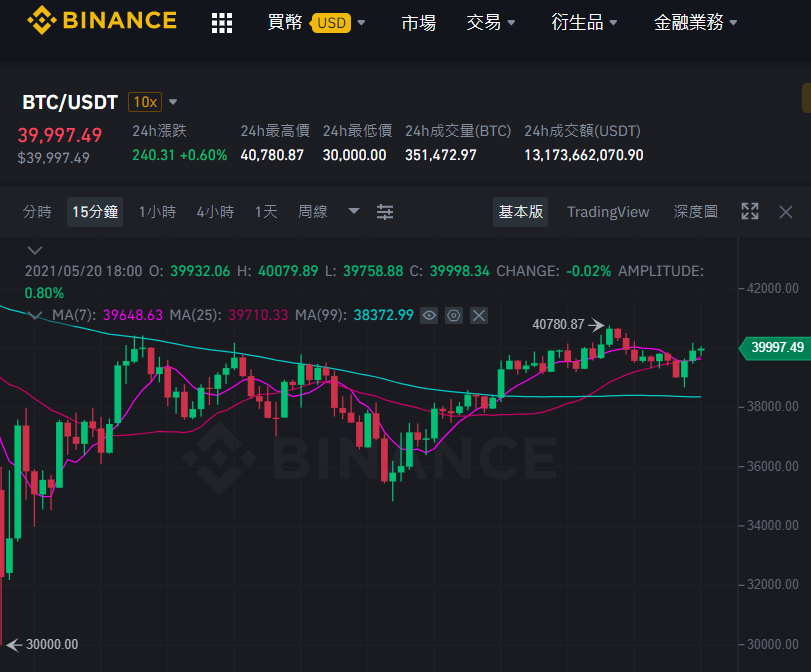Close the chart panel
This screenshot has width=811, height=672.
(786, 212)
